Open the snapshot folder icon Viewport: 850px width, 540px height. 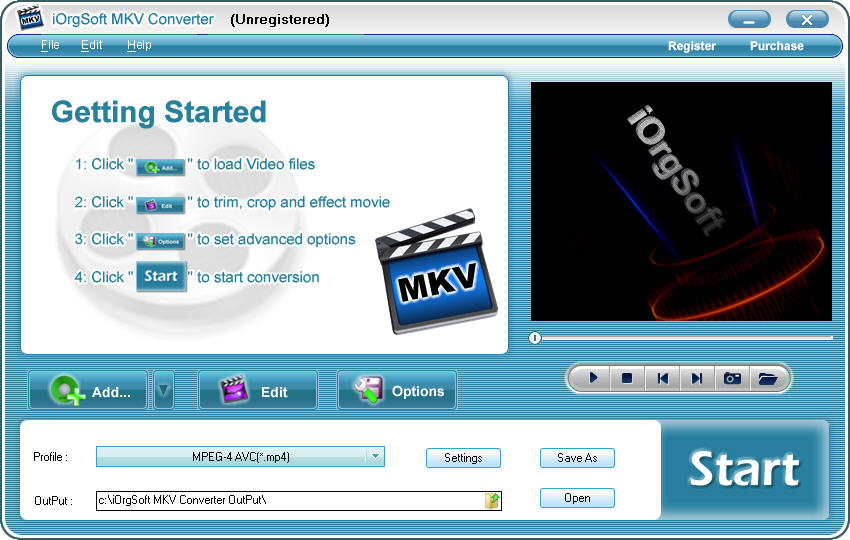pos(768,378)
